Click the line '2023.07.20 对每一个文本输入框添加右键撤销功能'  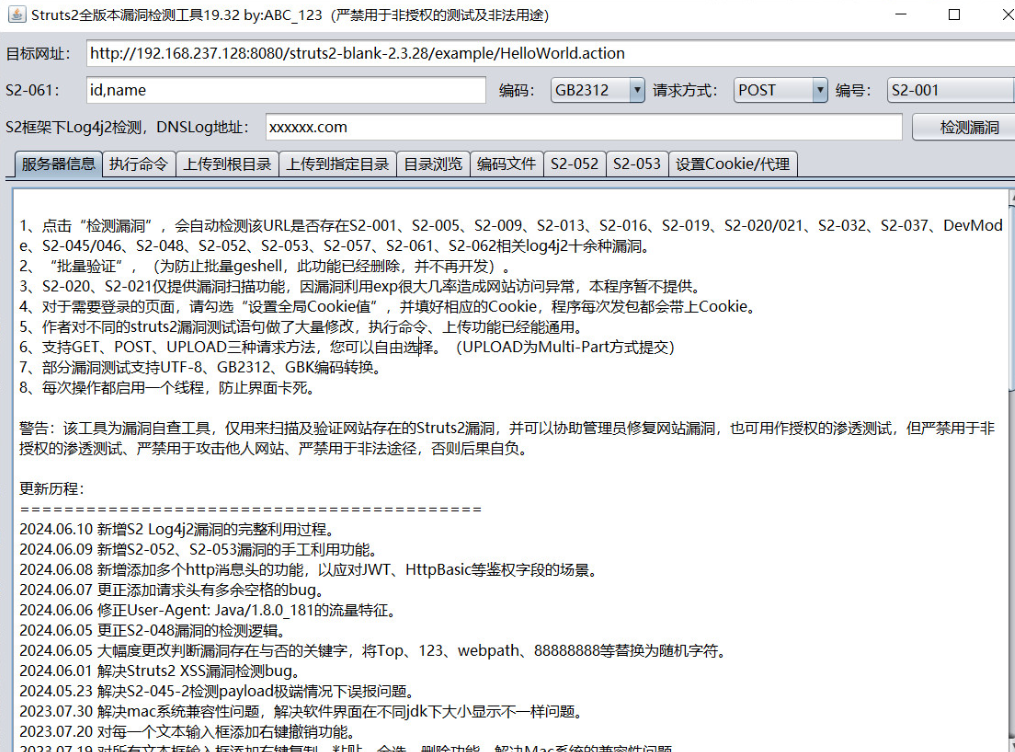pyautogui.click(x=188, y=732)
